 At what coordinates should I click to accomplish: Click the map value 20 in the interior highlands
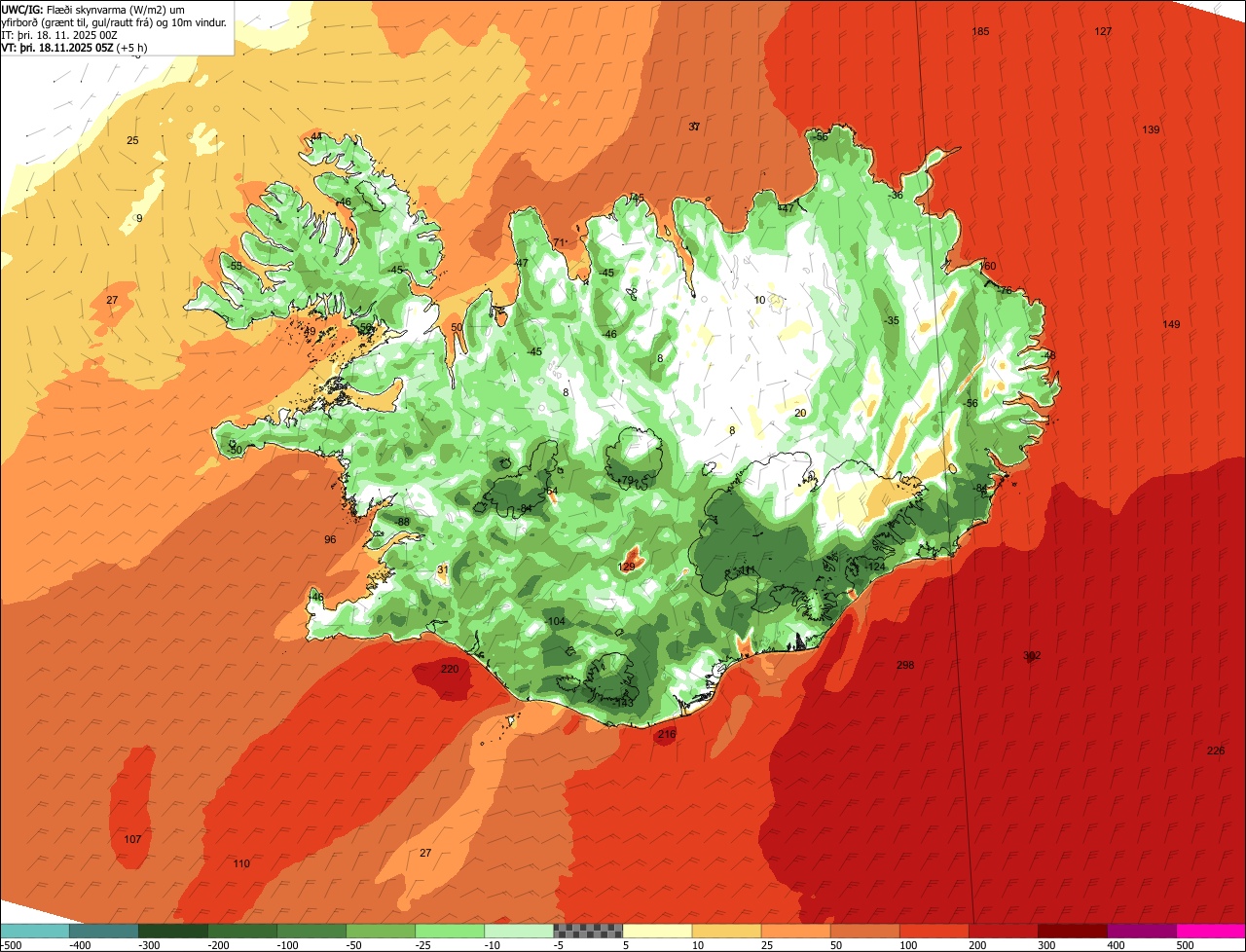800,413
